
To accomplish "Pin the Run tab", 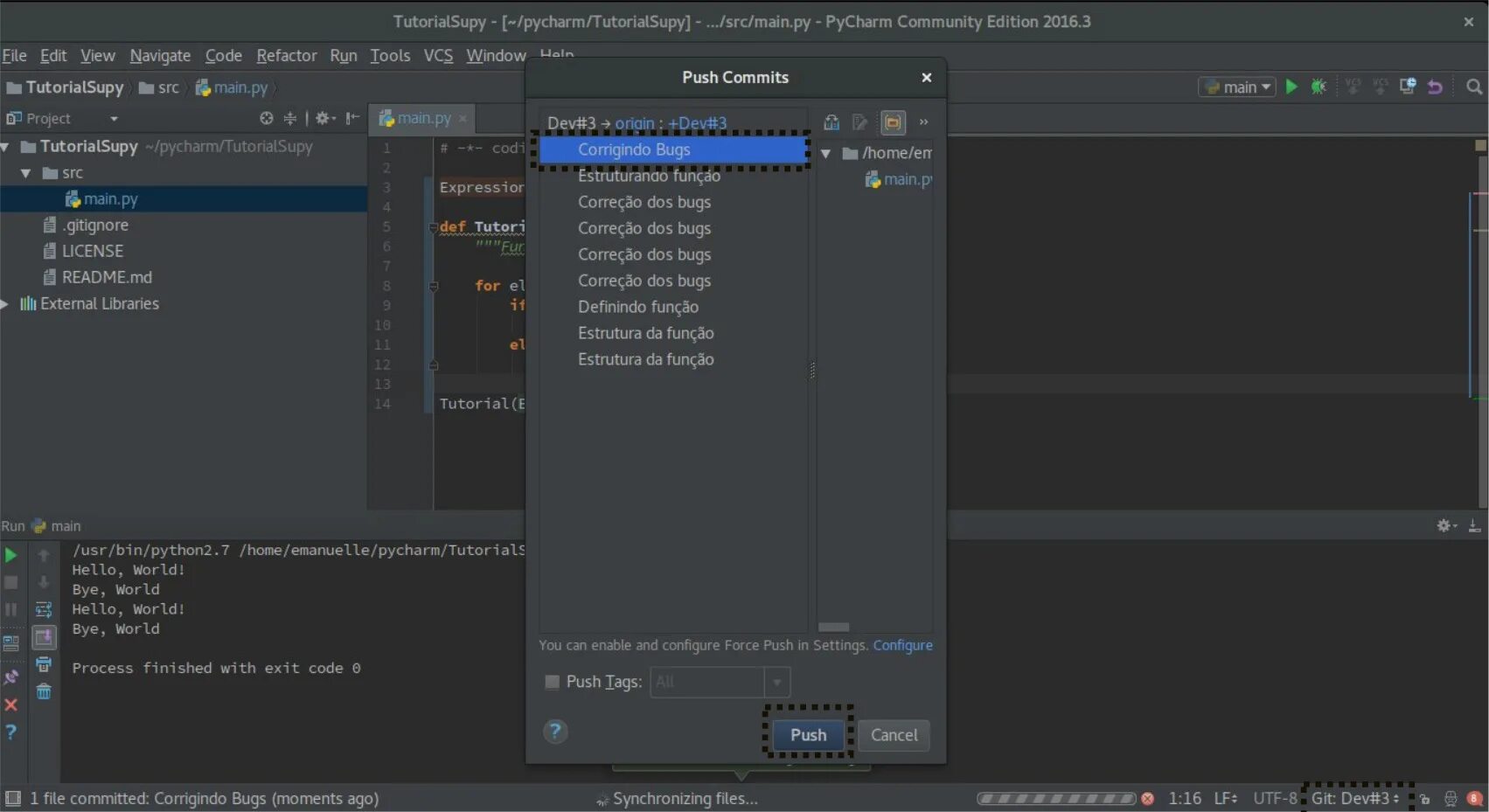I will pyautogui.click(x=11, y=677).
